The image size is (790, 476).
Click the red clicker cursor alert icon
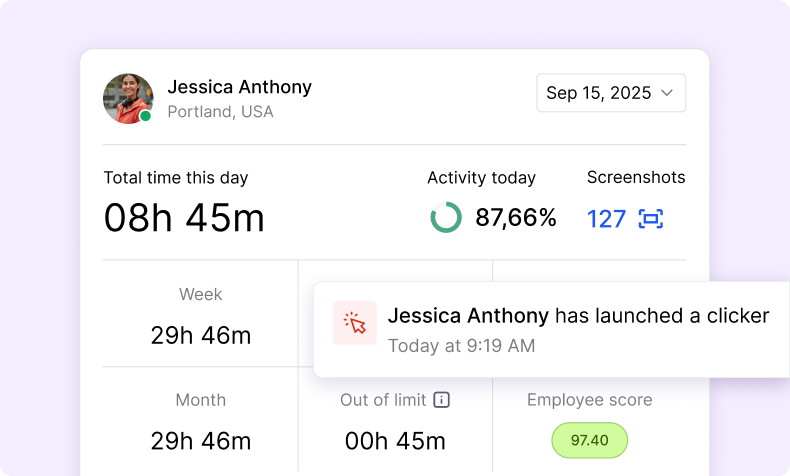[355, 323]
